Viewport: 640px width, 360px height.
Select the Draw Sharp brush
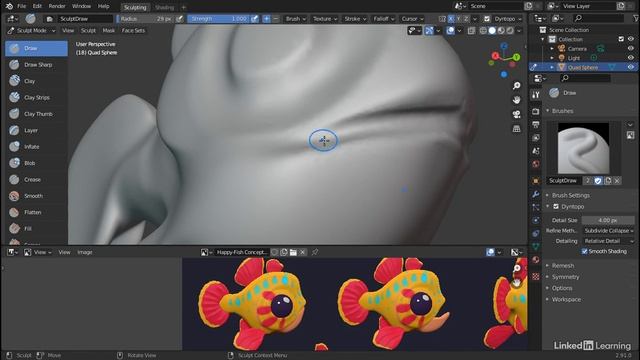[36, 64]
